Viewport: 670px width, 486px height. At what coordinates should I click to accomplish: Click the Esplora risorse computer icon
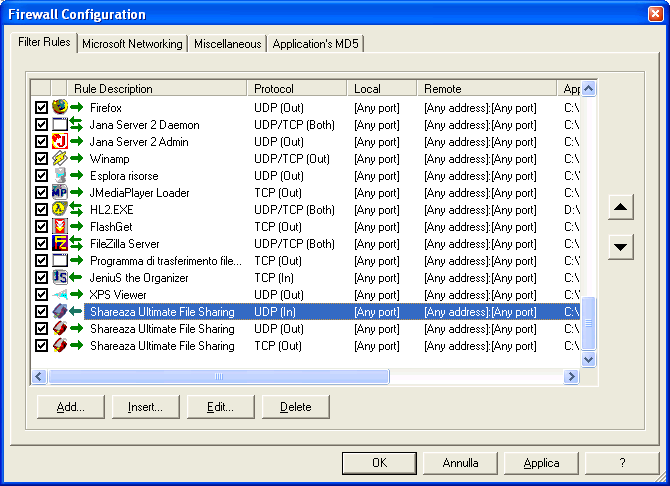coord(60,175)
